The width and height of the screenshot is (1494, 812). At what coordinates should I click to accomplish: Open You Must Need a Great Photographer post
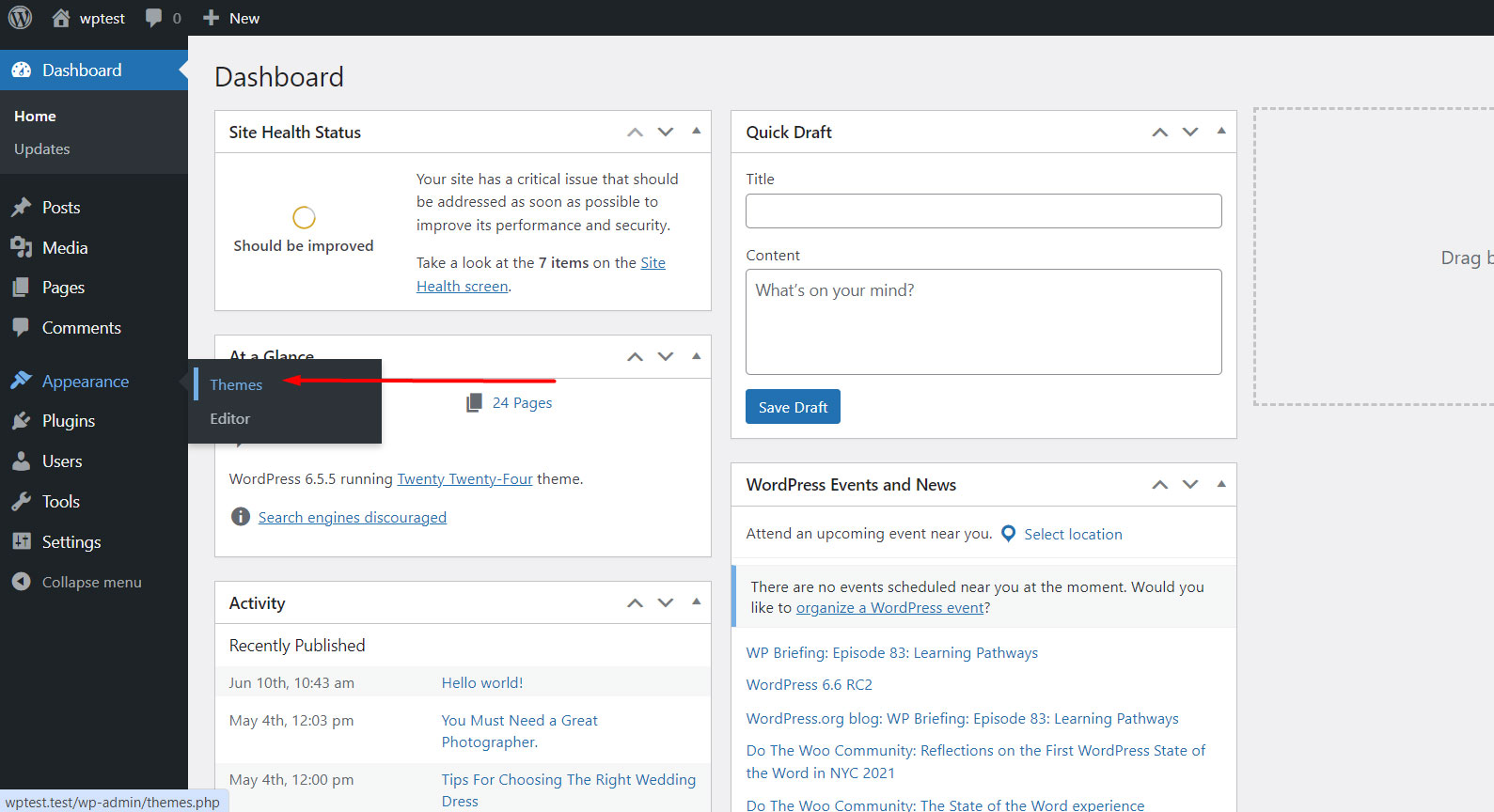point(520,731)
